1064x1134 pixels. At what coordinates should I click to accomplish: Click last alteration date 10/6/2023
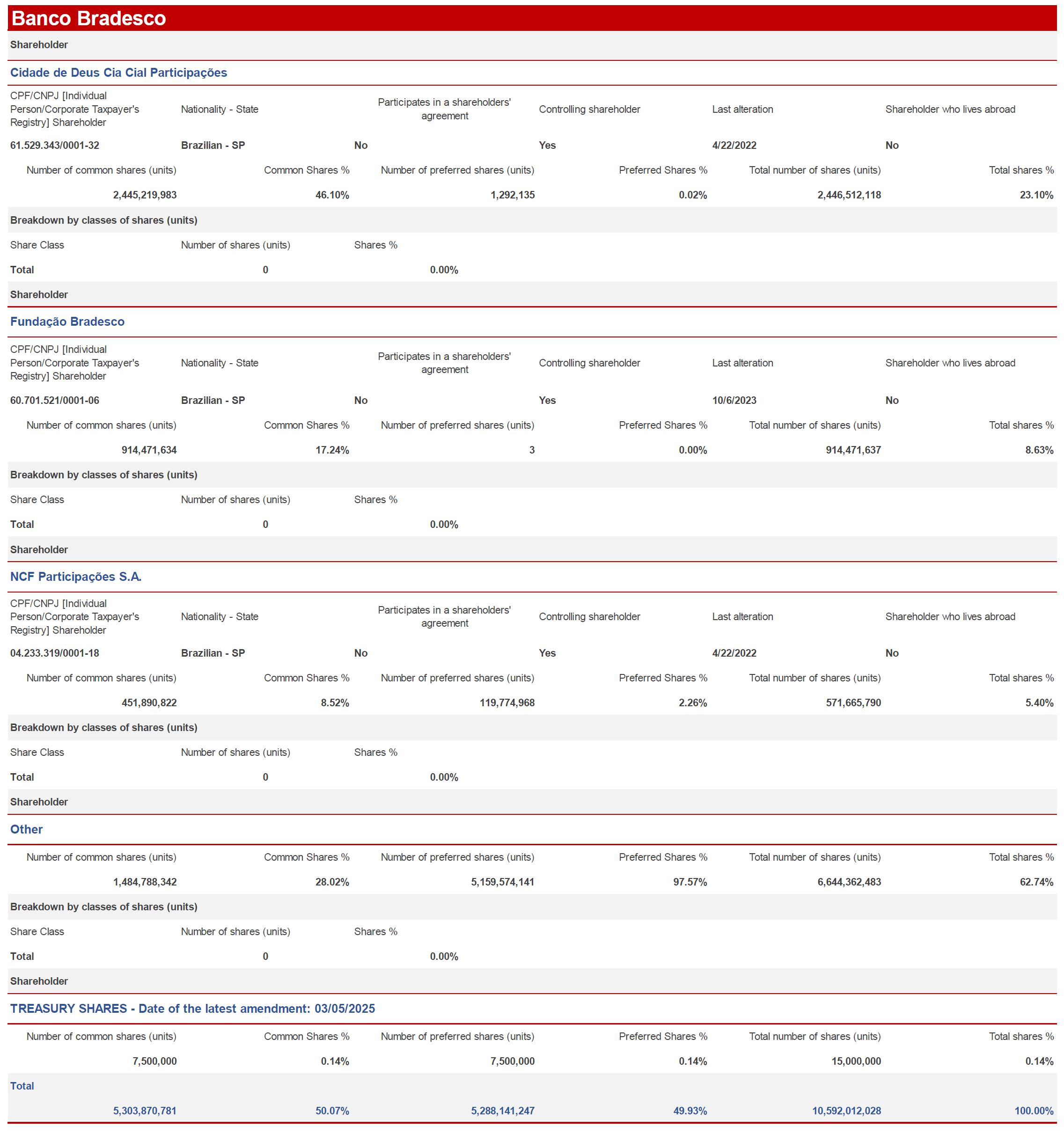tap(734, 401)
